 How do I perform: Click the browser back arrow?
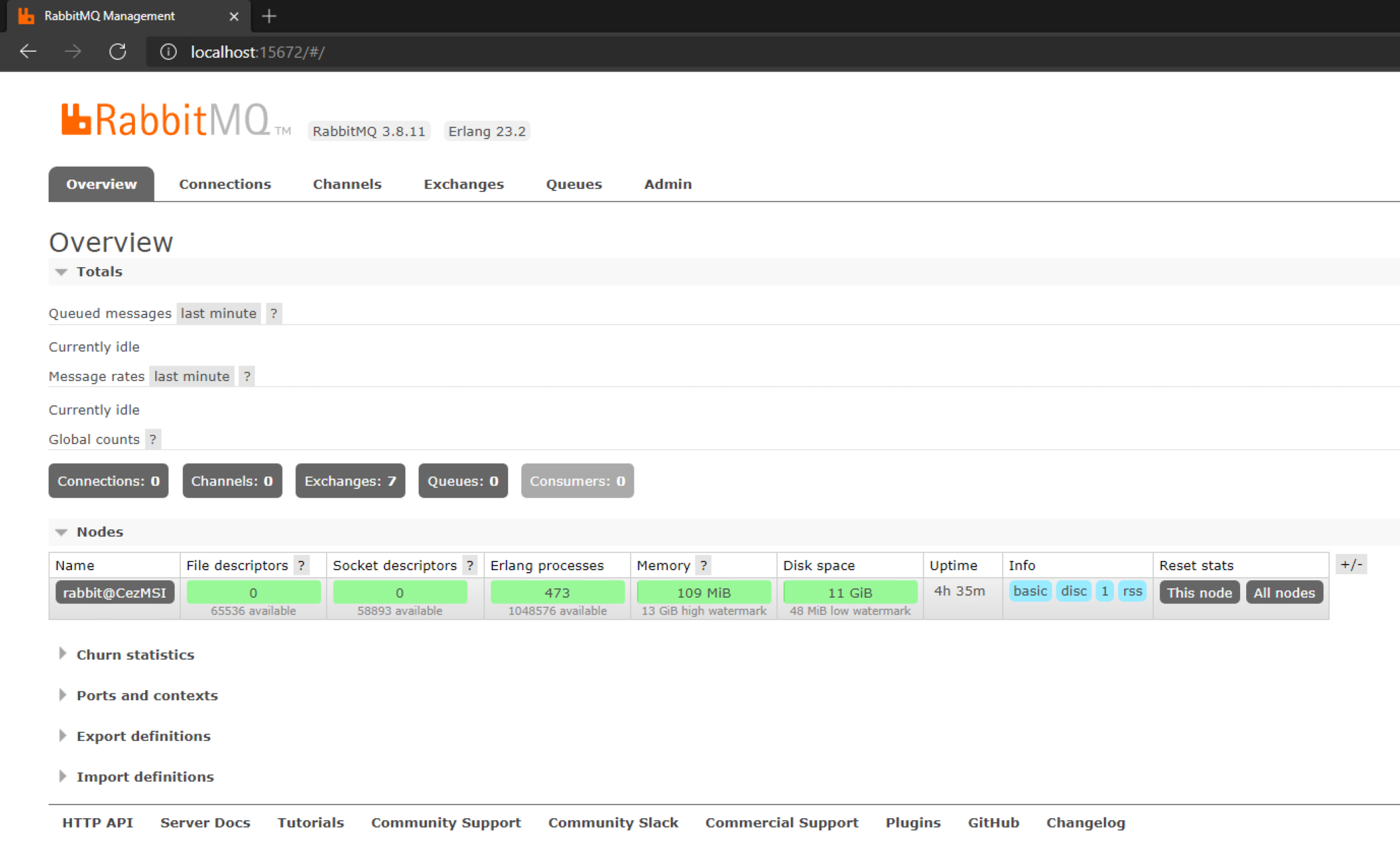(28, 52)
